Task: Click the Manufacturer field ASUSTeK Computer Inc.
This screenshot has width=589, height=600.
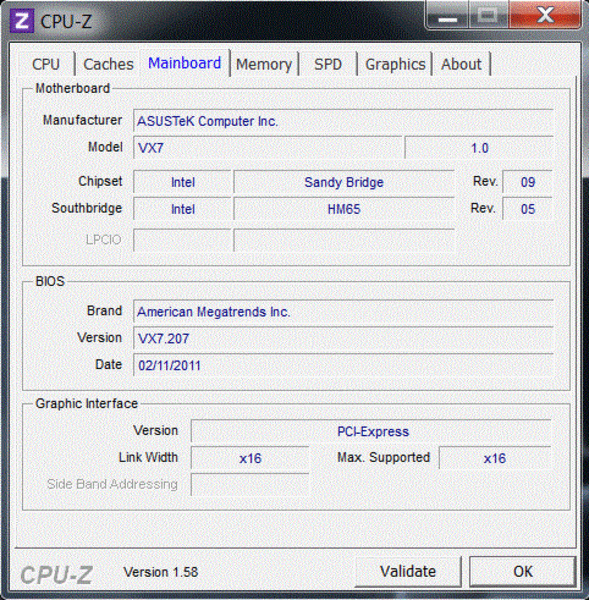Action: (343, 121)
